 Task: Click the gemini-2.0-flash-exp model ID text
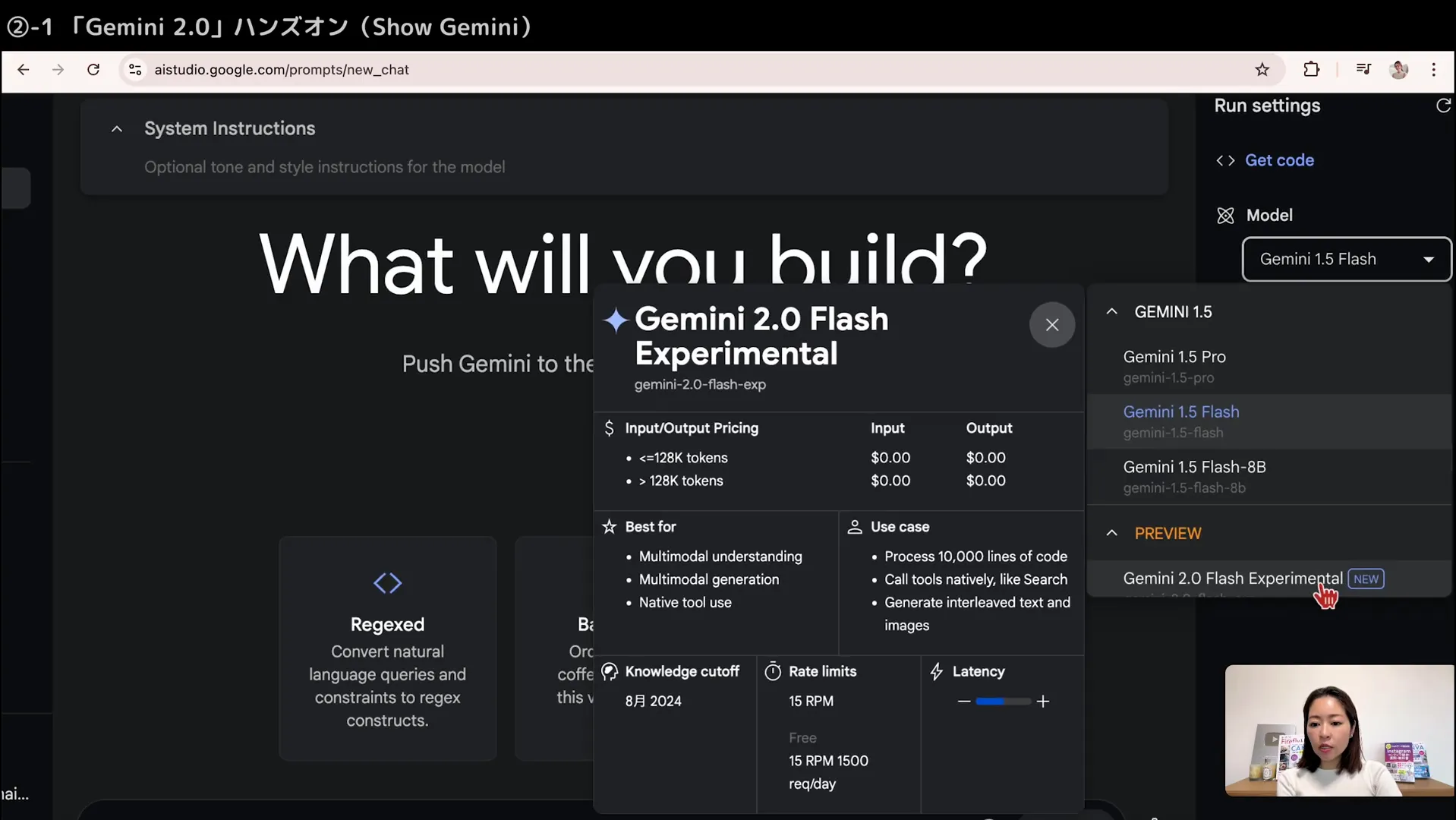[x=700, y=385]
